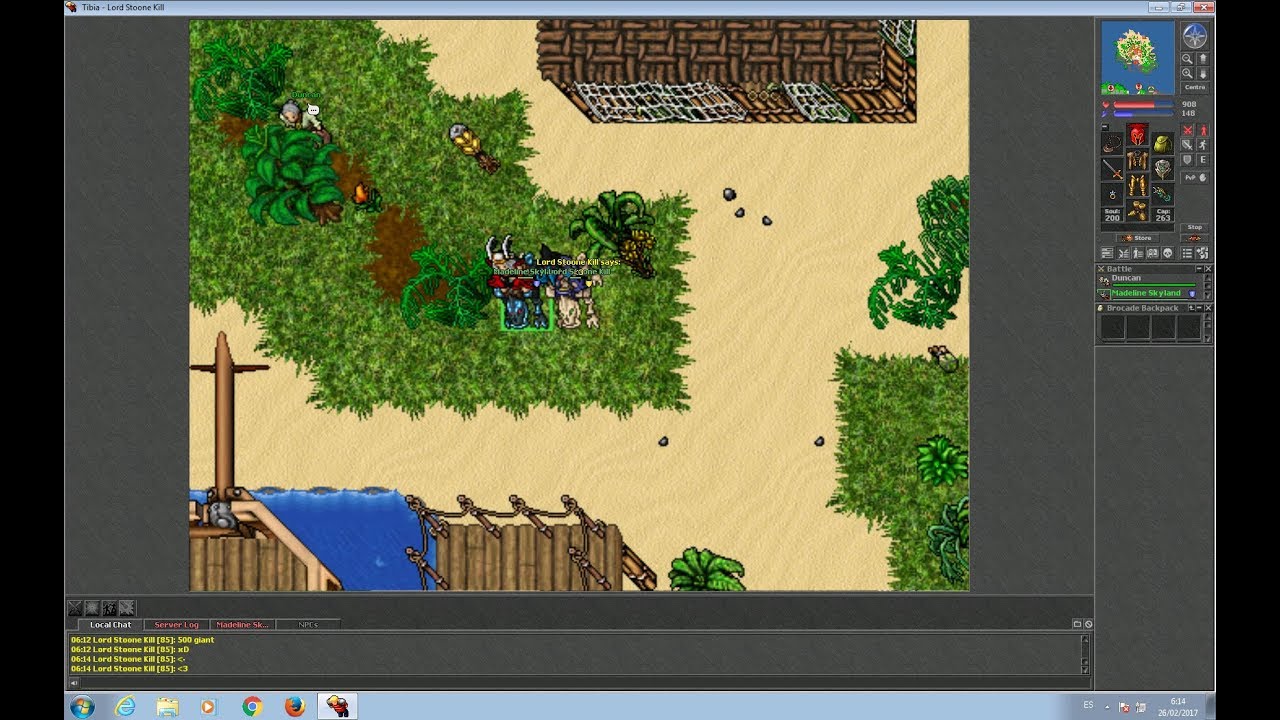Image resolution: width=1280 pixels, height=720 pixels.
Task: Select the red helmet equipment slot
Action: coord(1137,134)
